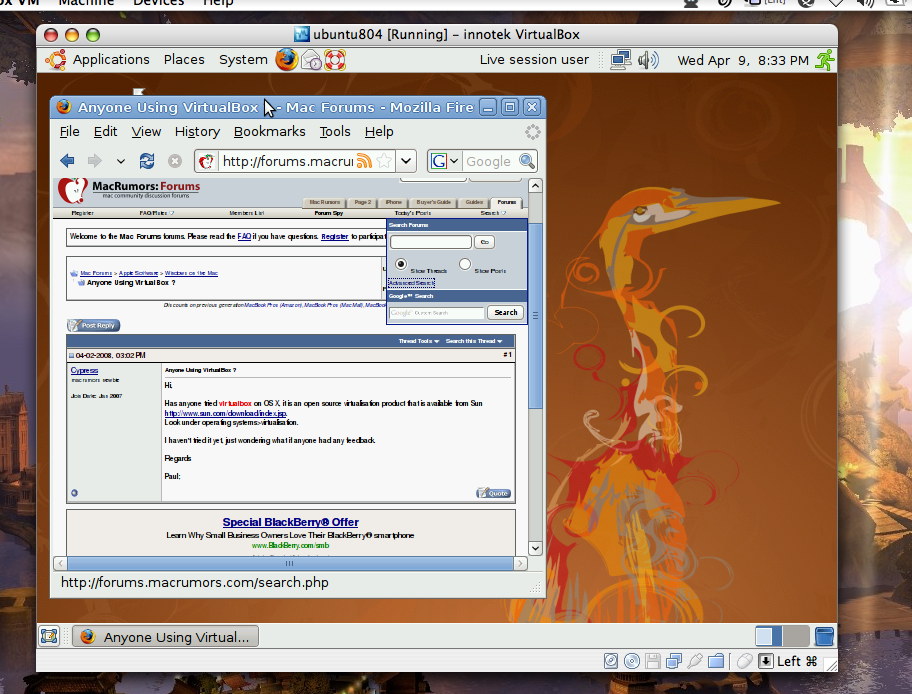Image resolution: width=912 pixels, height=694 pixels.
Task: Click vertical scrollbar down arrow
Action: click(x=536, y=548)
